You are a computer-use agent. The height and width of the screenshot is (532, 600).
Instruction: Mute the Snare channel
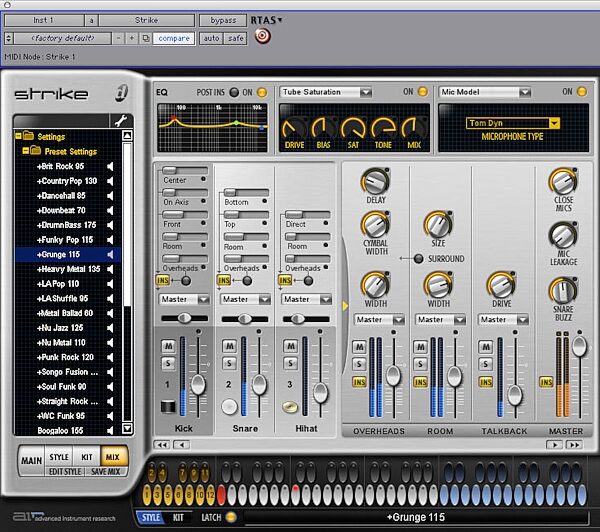(x=229, y=346)
